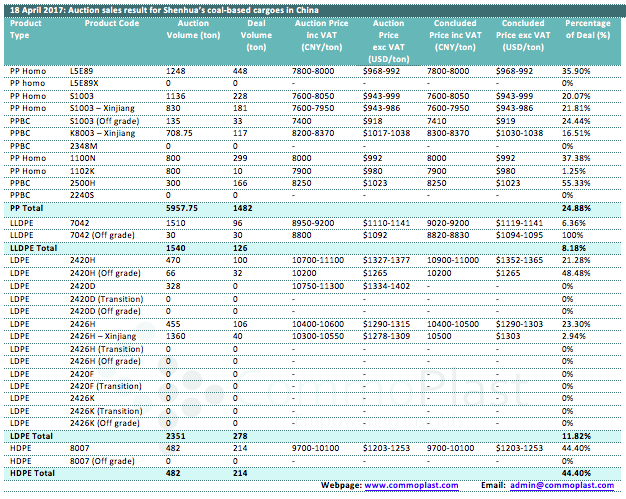626x499 pixels.
Task: Select the LDPE Total row label
Action: [x=30, y=437]
